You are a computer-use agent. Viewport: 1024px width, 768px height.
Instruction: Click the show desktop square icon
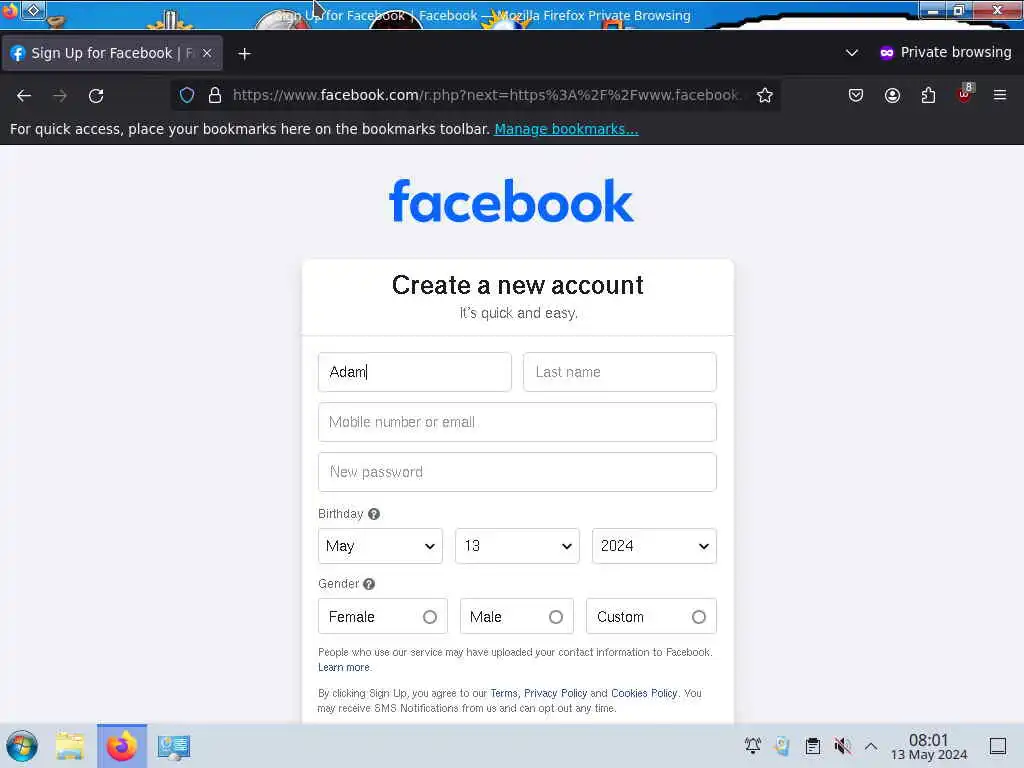point(998,746)
